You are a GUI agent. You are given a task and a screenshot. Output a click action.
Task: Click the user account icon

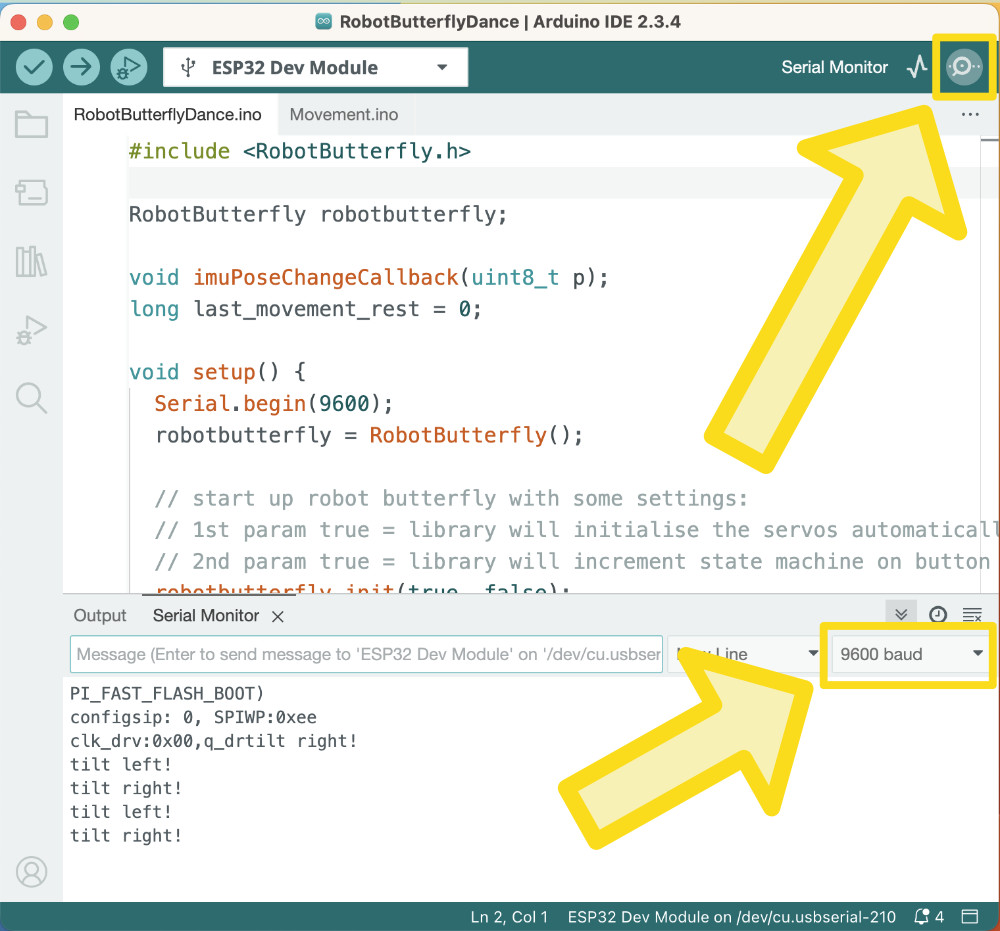31,872
